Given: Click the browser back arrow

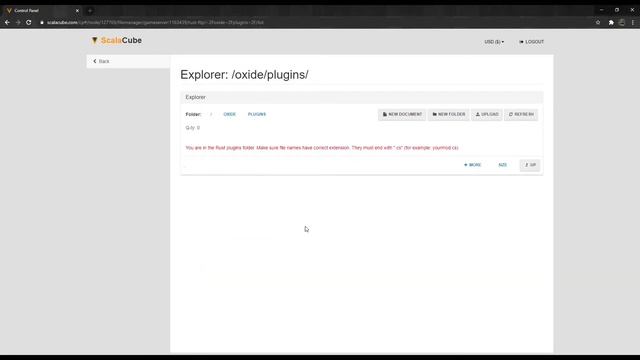Looking at the screenshot, I should coord(7,22).
